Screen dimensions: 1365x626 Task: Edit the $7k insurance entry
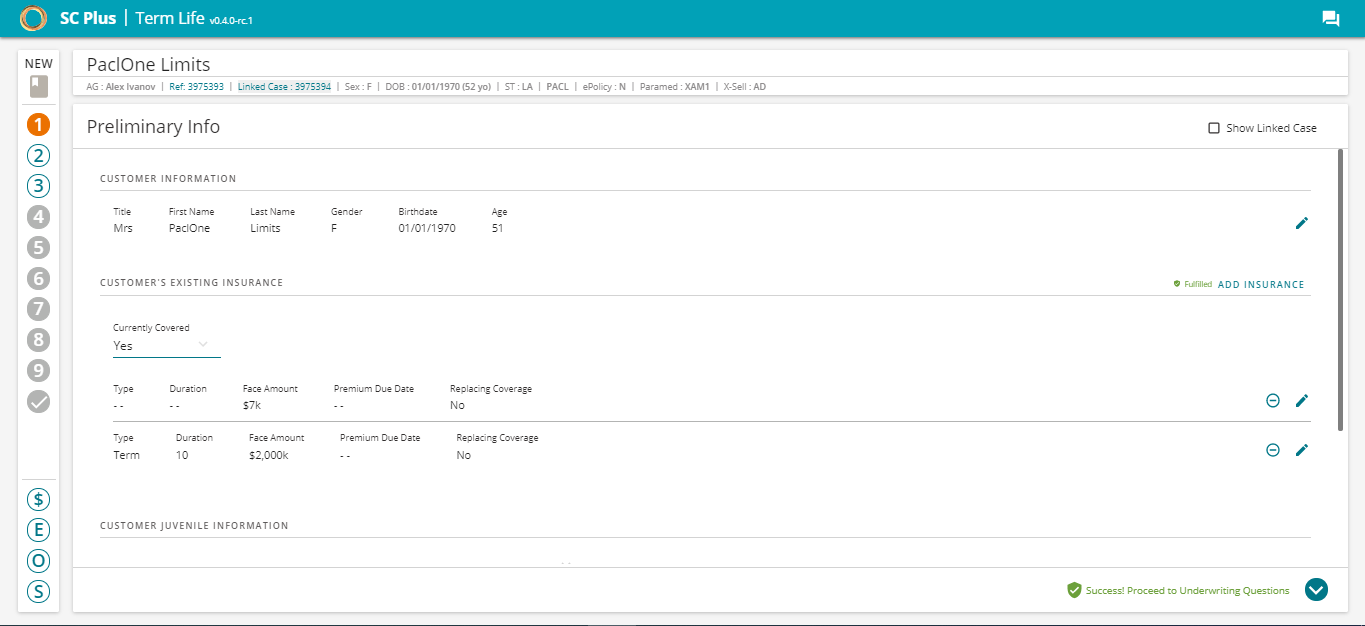pos(1301,400)
